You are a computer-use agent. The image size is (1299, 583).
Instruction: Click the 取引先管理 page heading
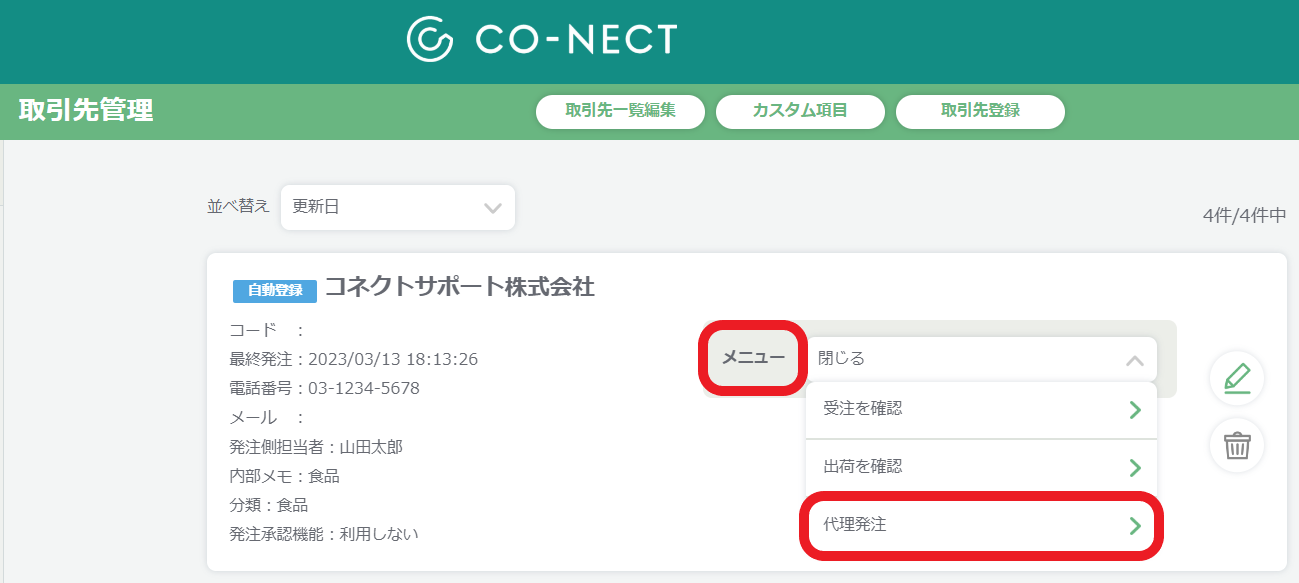tap(86, 111)
